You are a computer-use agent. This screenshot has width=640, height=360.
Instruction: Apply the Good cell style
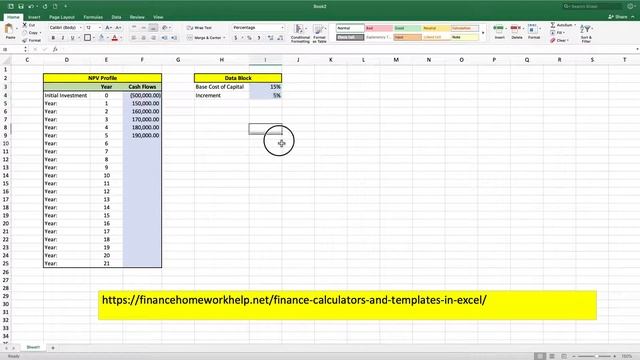tap(407, 28)
